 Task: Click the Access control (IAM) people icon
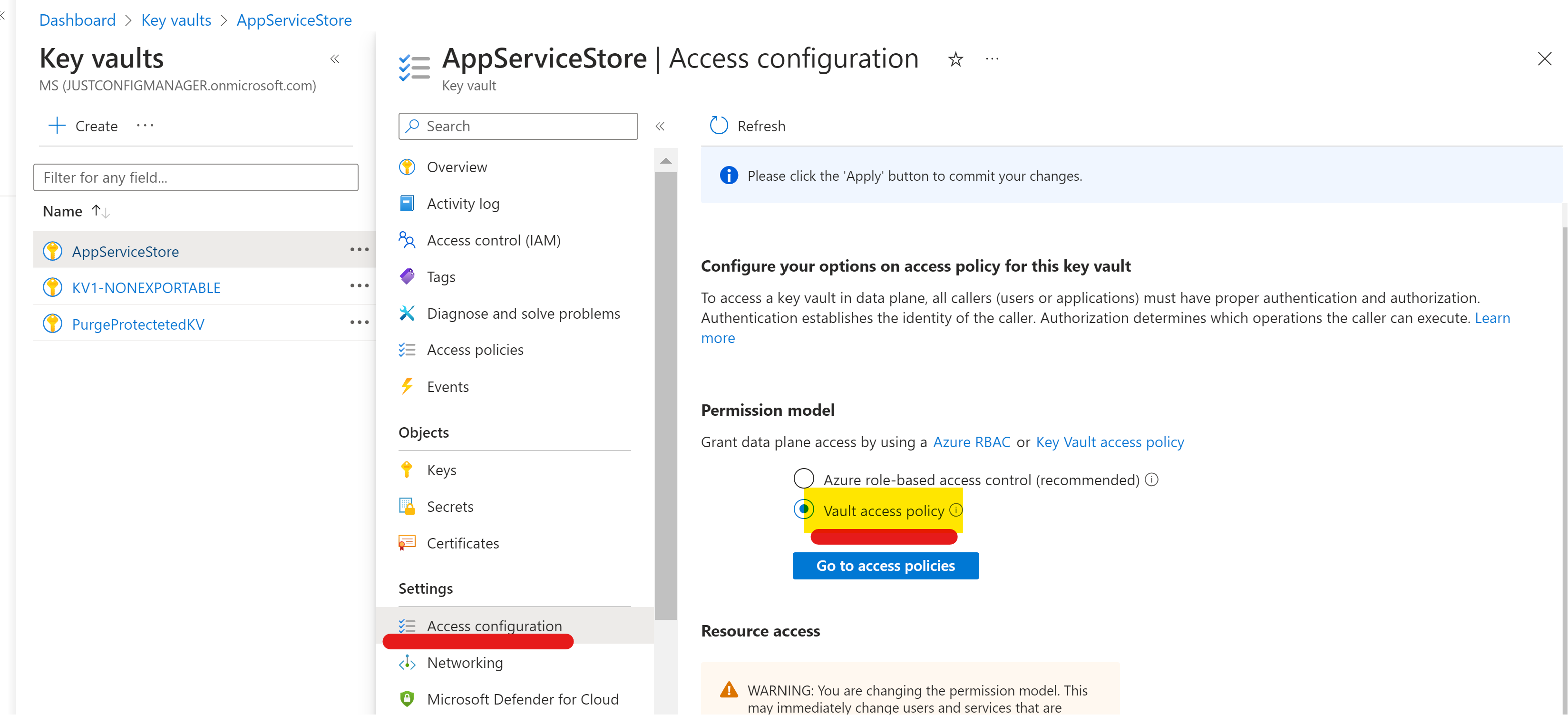pos(407,240)
